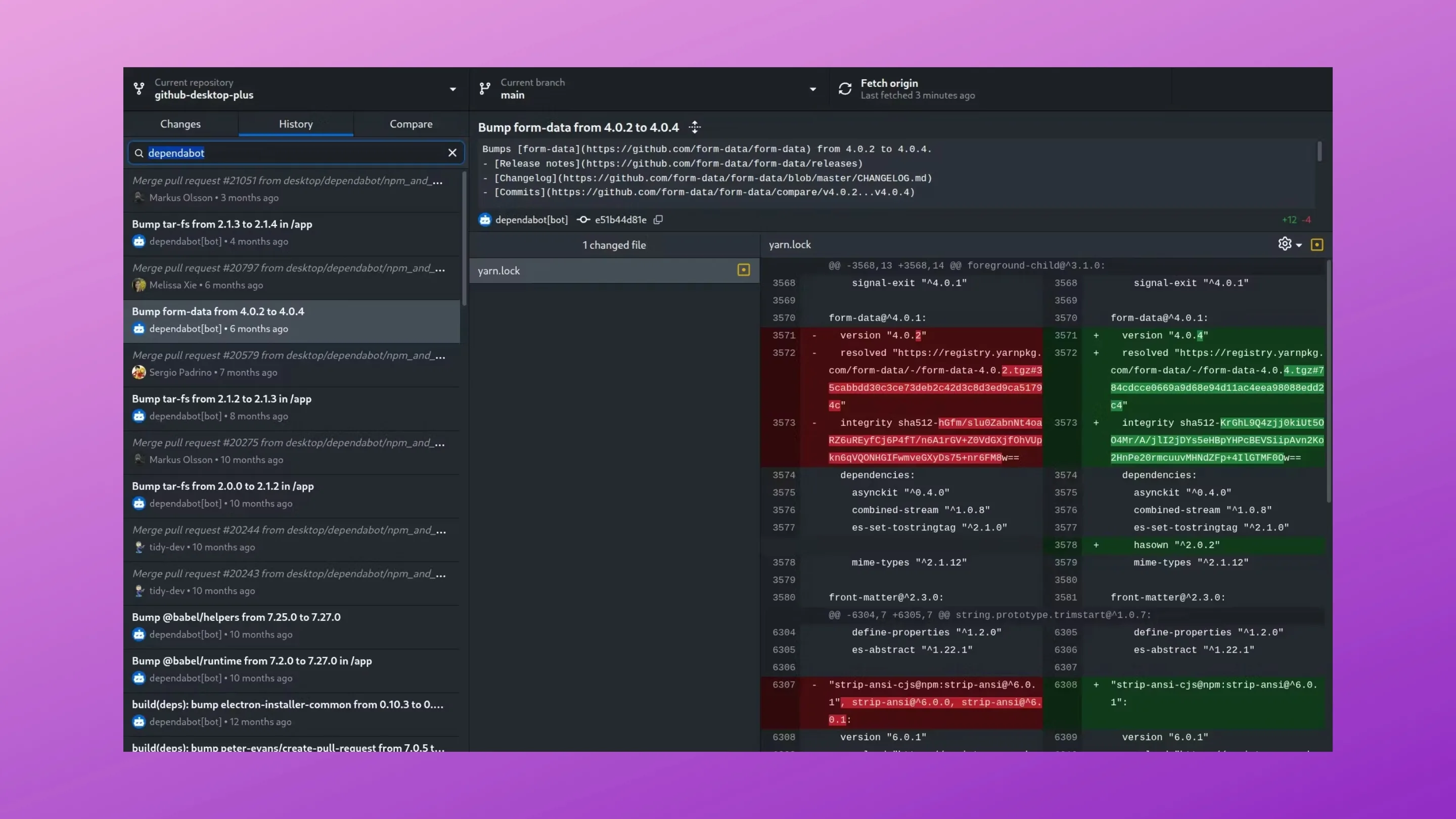
Task: Switch to the History tab
Action: pos(296,124)
